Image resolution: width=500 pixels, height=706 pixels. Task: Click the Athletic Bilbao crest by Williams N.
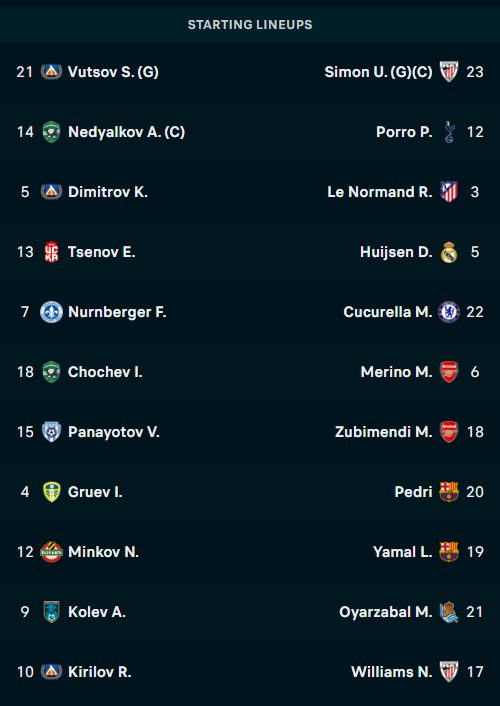(x=449, y=672)
